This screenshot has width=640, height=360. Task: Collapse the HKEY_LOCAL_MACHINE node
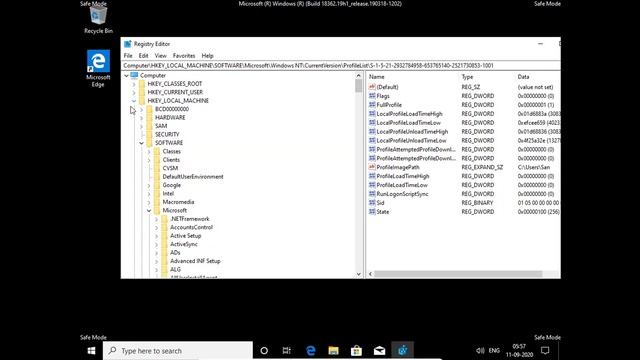(x=134, y=101)
